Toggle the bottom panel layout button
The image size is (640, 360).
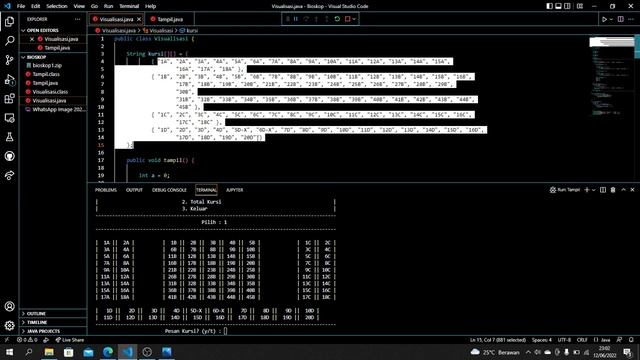click(558, 6)
